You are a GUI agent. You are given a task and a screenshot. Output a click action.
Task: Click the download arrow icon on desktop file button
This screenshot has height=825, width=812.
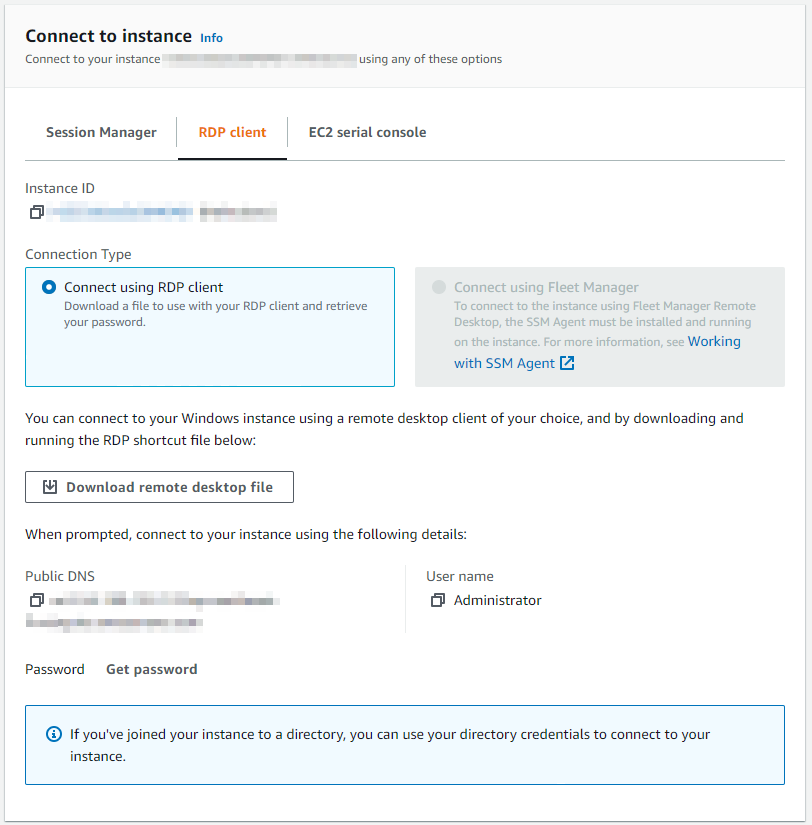50,487
